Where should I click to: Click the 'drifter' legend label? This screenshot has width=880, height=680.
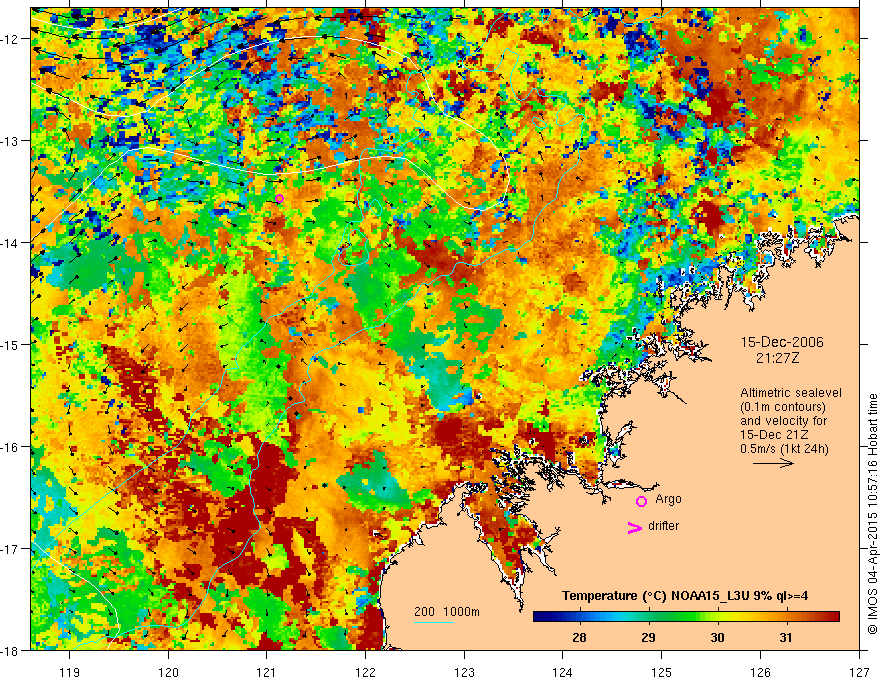point(663,526)
